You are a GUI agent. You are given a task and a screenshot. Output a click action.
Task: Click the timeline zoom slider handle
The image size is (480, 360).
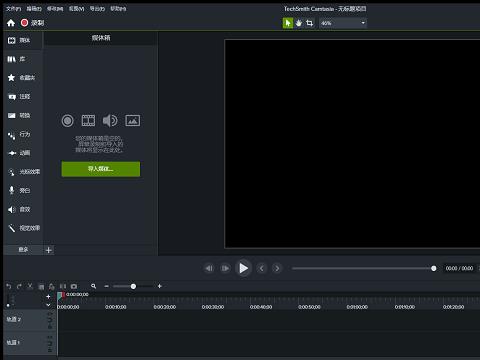tap(133, 286)
